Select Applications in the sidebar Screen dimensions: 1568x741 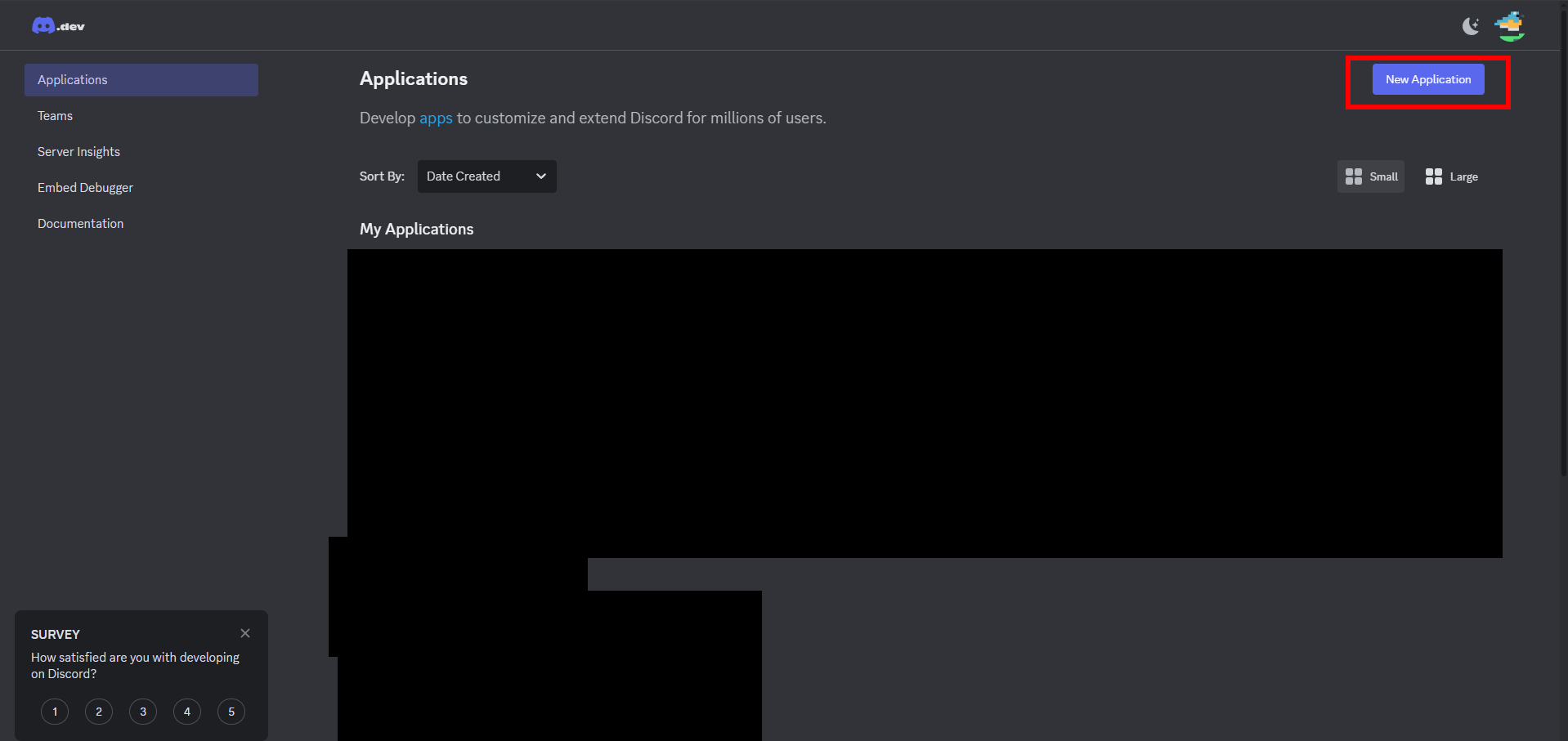point(141,80)
